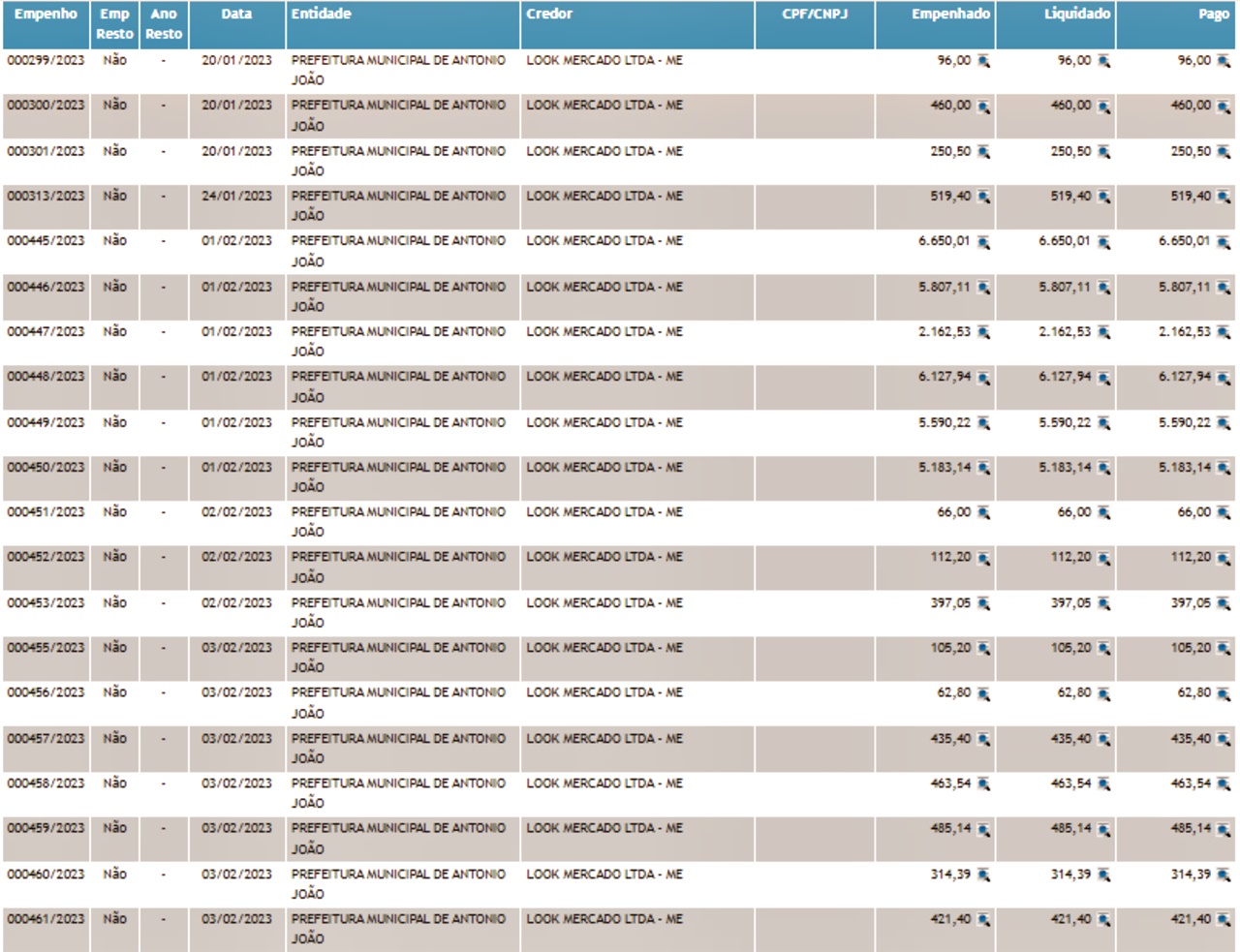
Task: Click Empenhado value 6.127,94
Action: point(945,376)
